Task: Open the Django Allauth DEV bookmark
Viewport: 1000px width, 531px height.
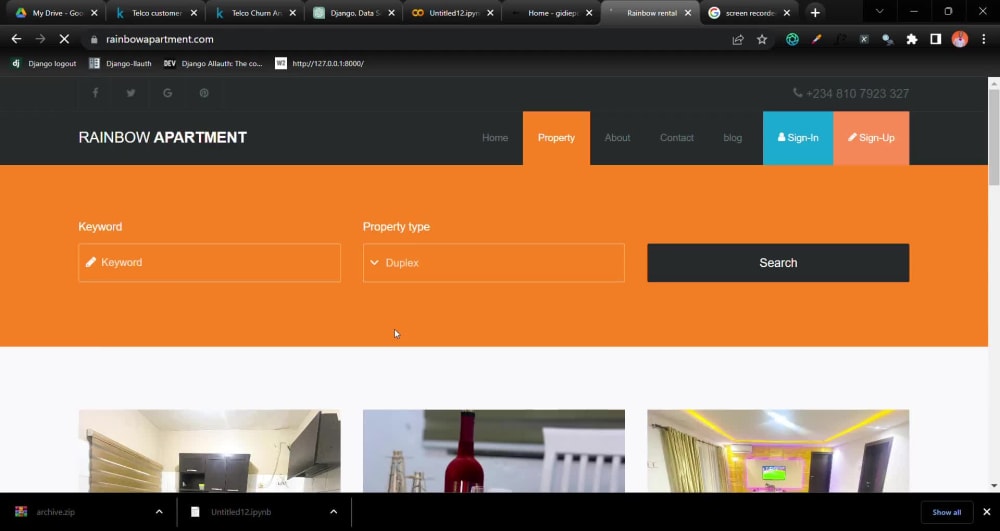Action: 213,64
